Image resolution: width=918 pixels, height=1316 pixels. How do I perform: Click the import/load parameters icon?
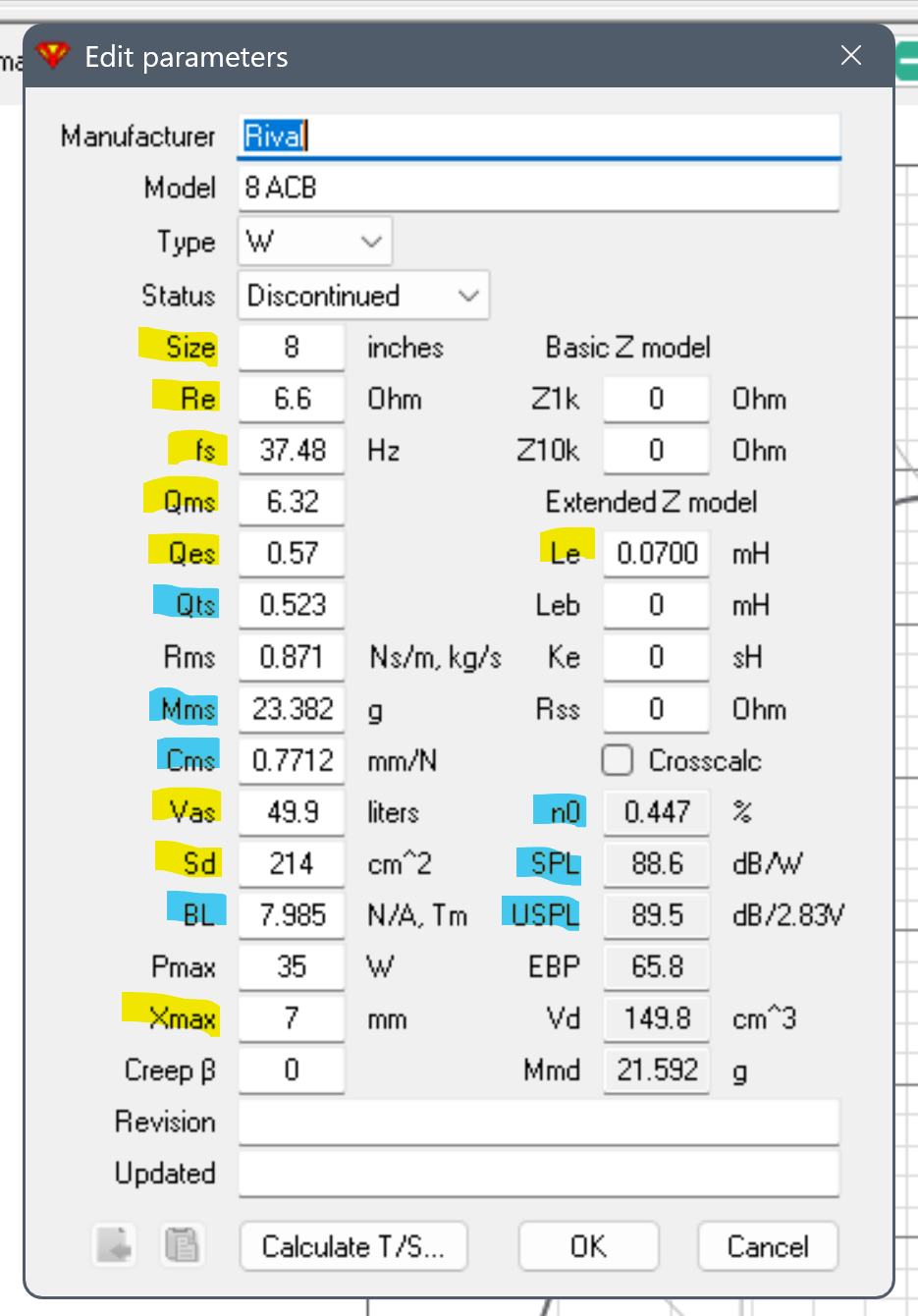(115, 1245)
